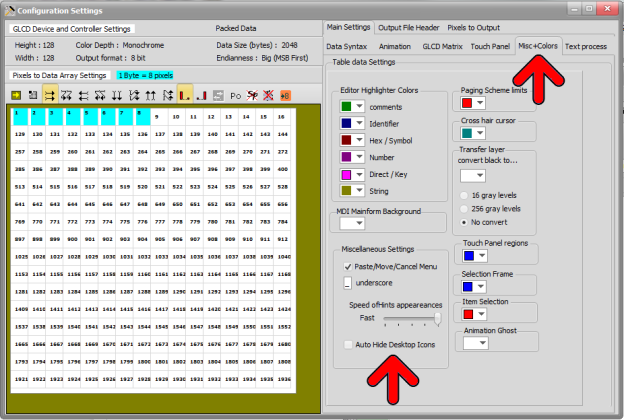Click pixel grid cell 16

click(281, 117)
